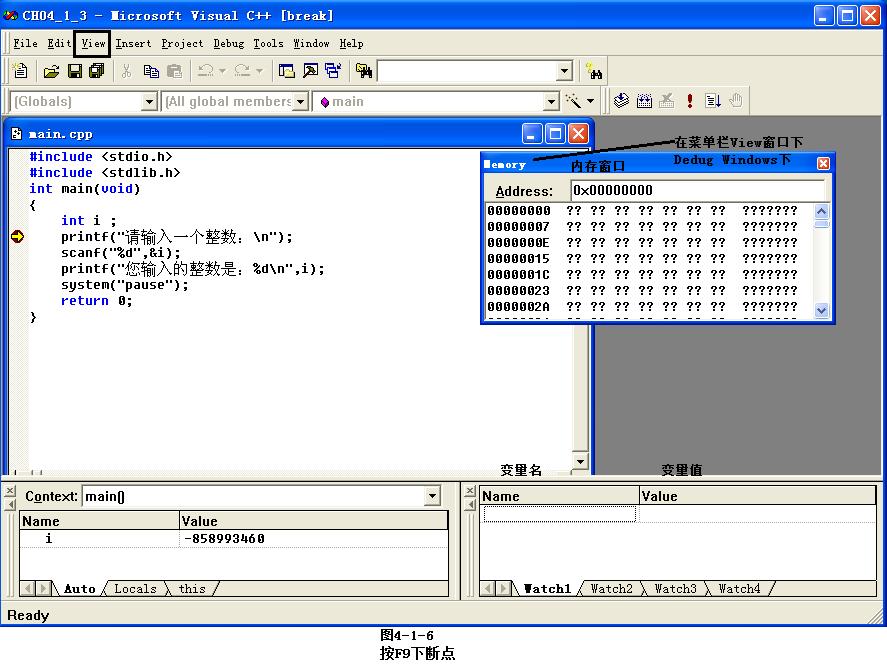Image resolution: width=887 pixels, height=666 pixels.
Task: Toggle breakpoint with the hand icon
Action: 736,101
